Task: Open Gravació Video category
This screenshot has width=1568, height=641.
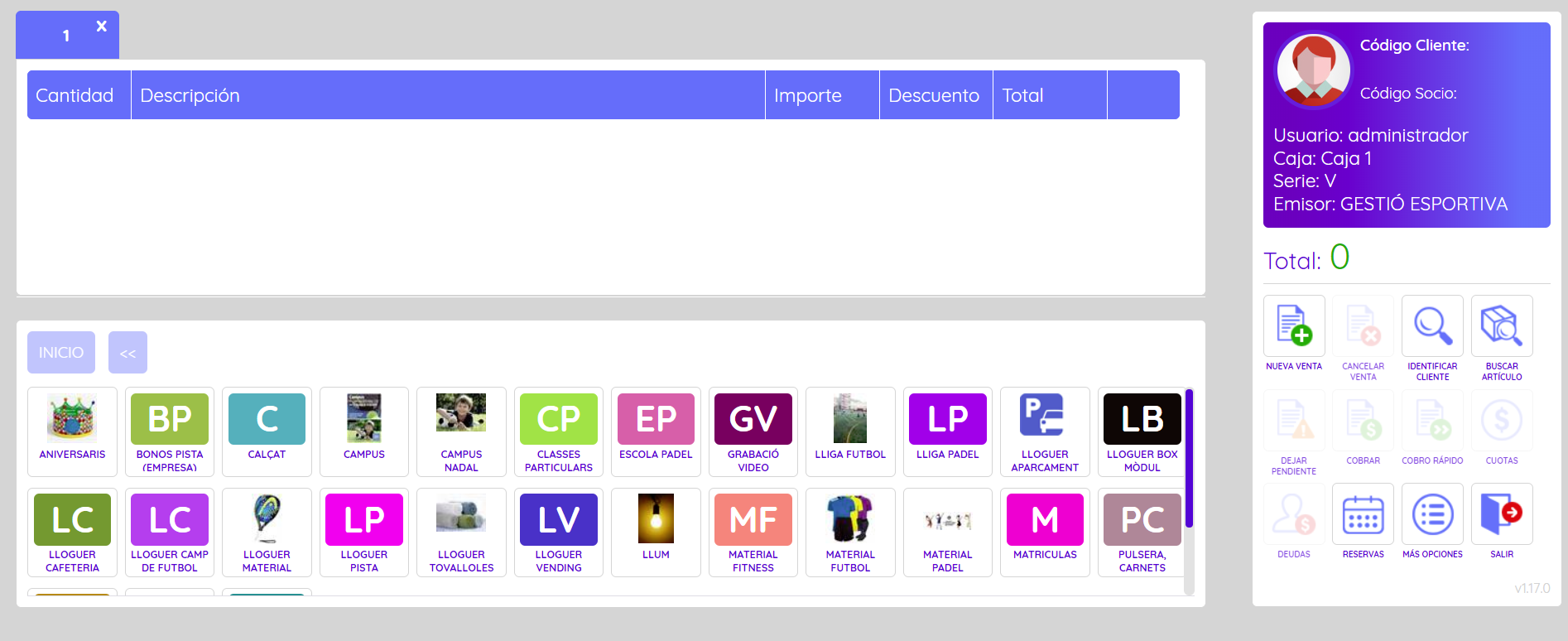Action: (753, 431)
